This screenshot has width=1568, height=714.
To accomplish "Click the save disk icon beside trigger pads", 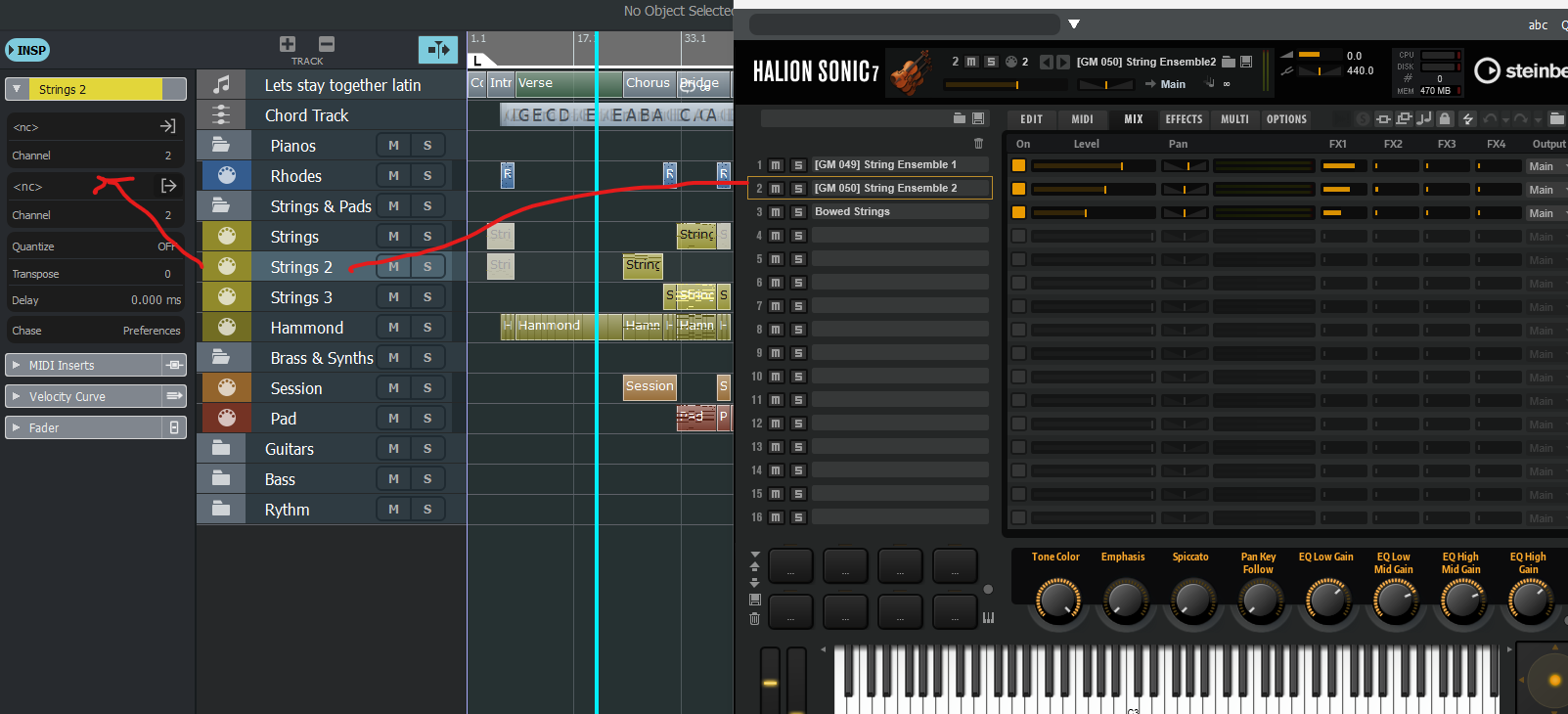I will 754,600.
